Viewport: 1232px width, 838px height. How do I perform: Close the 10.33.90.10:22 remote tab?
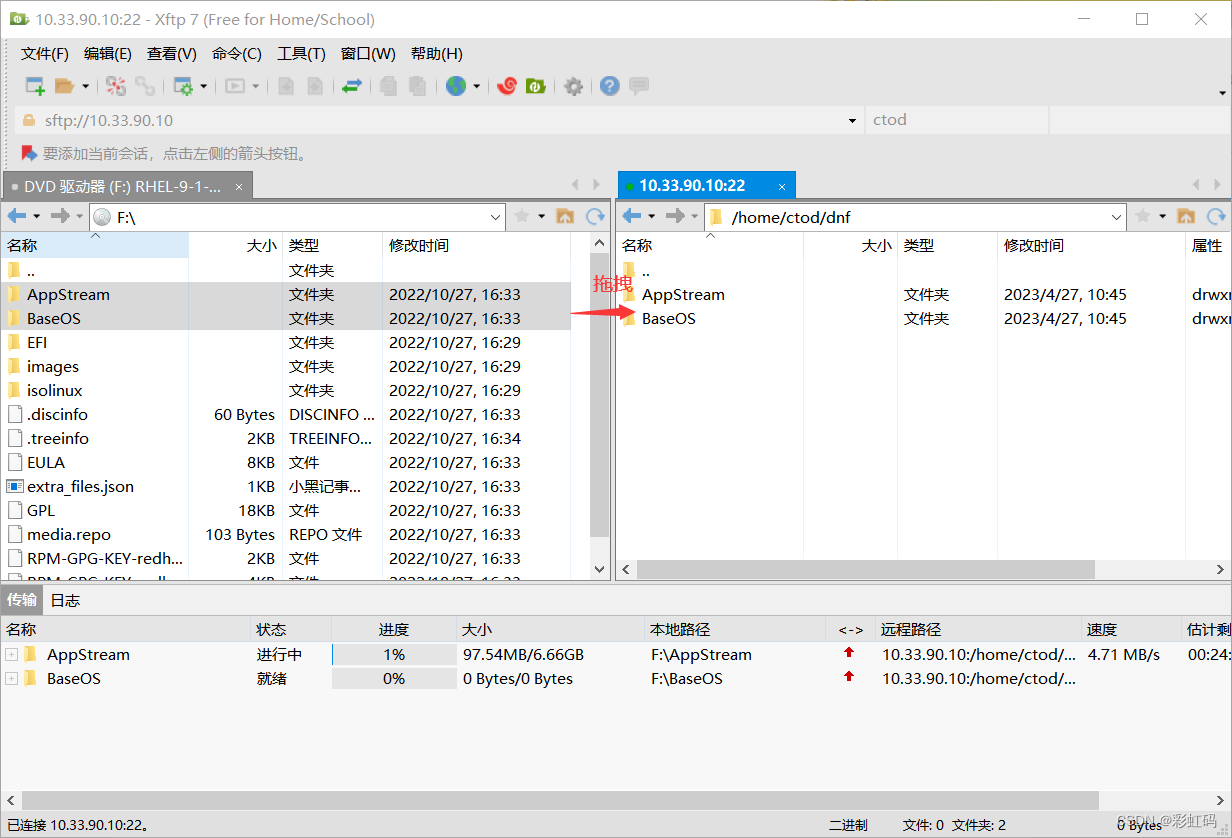[x=782, y=186]
